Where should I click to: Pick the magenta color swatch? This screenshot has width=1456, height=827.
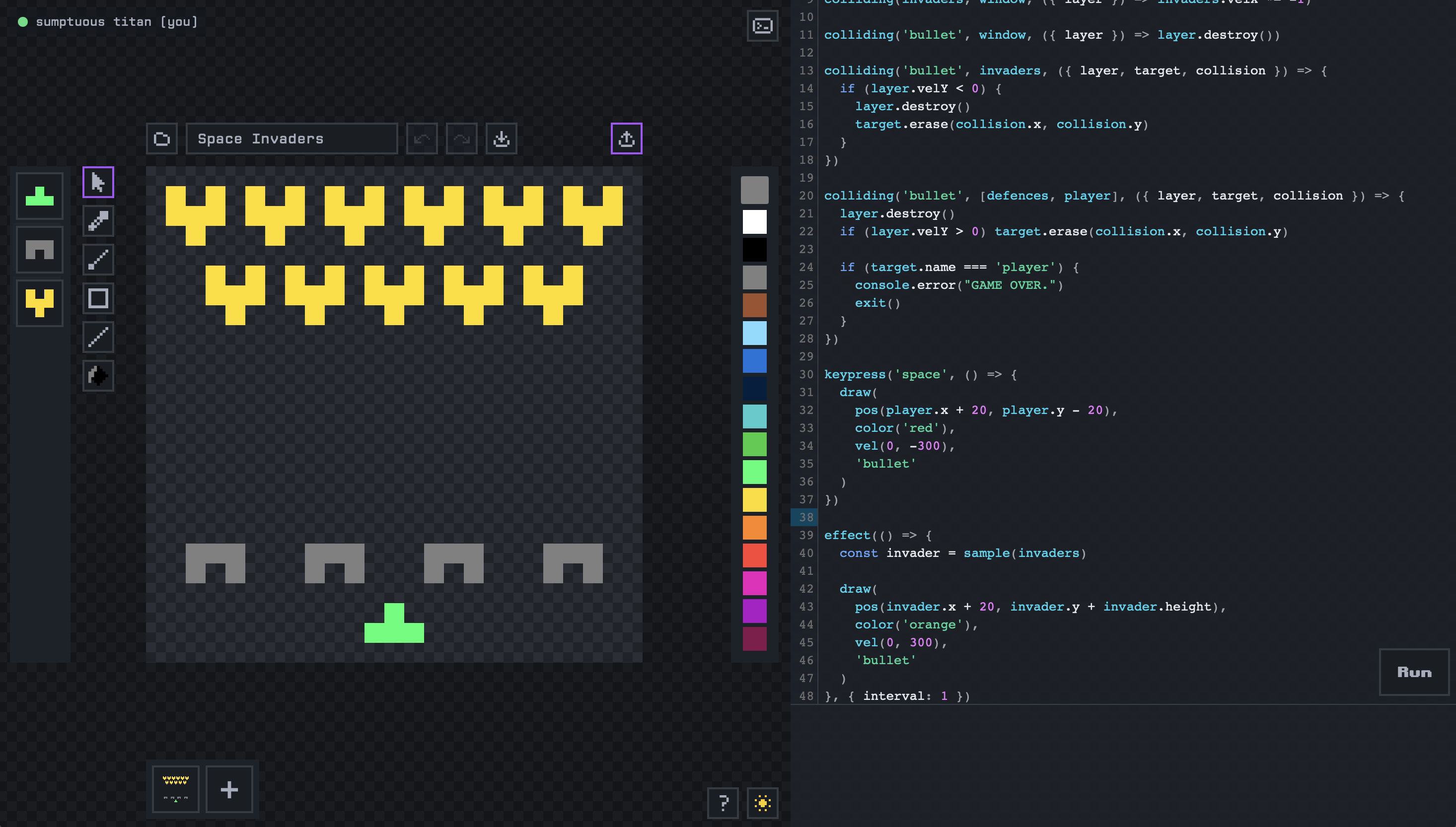tap(754, 583)
